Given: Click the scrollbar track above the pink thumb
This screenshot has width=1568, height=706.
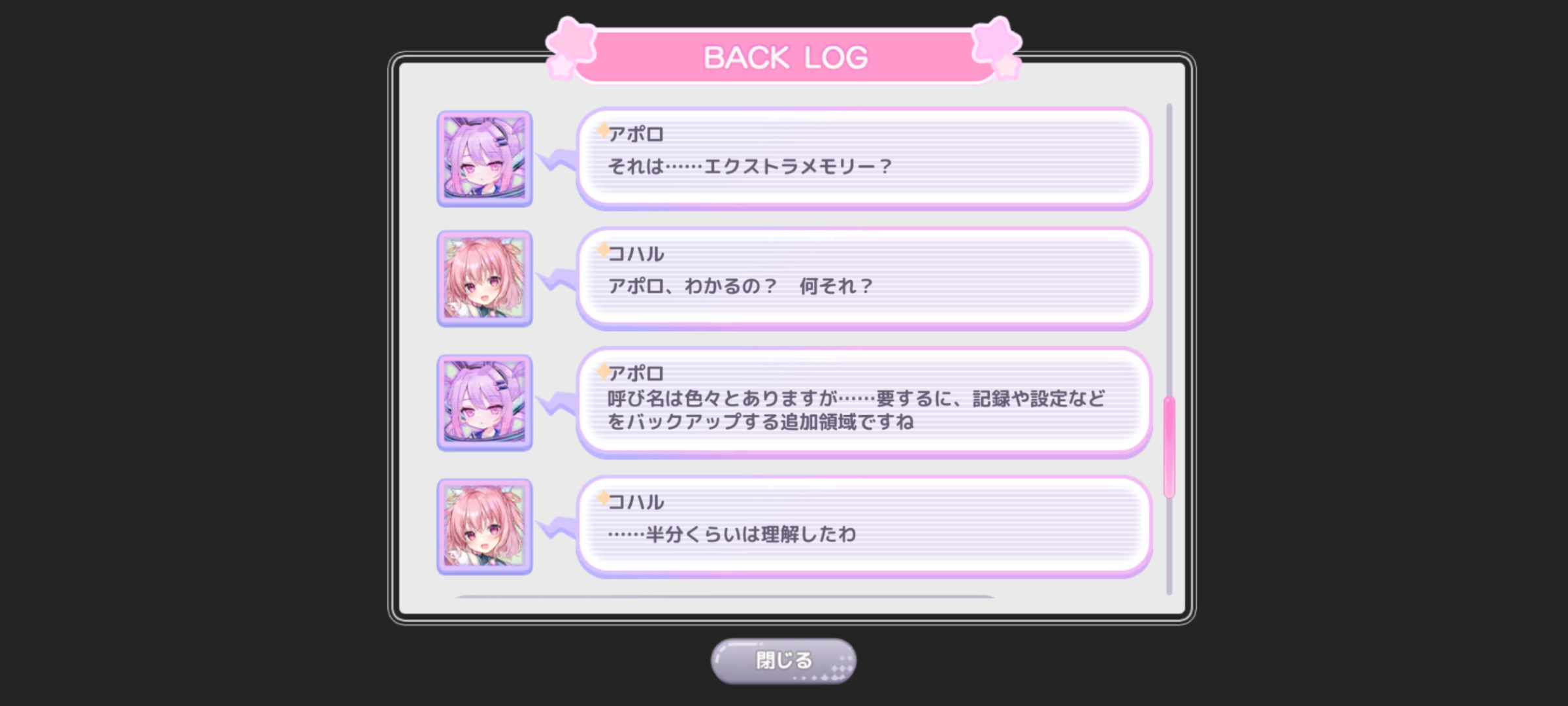Looking at the screenshot, I should click(1169, 248).
